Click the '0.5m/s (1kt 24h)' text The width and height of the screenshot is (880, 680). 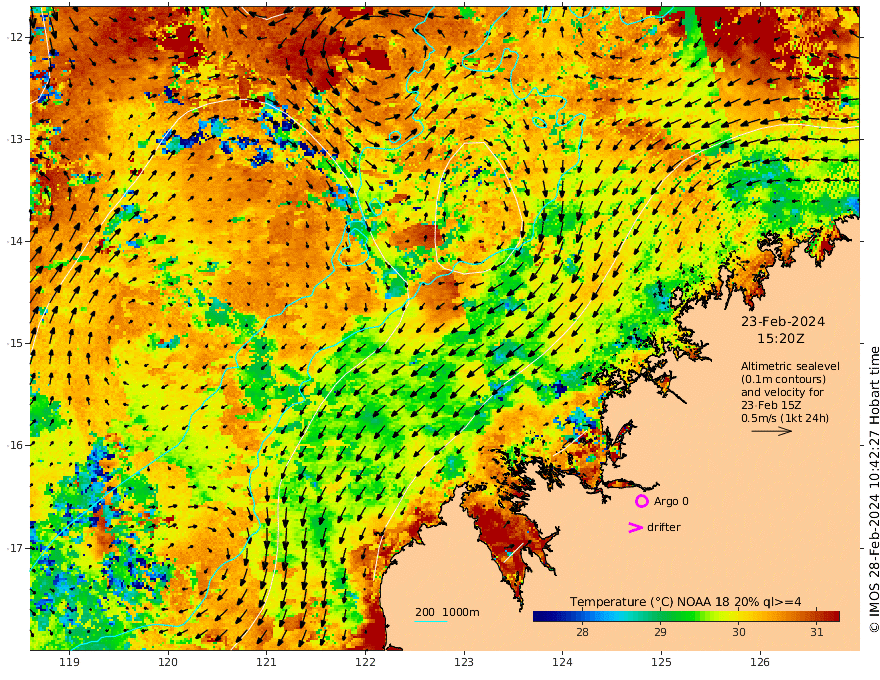pos(785,418)
